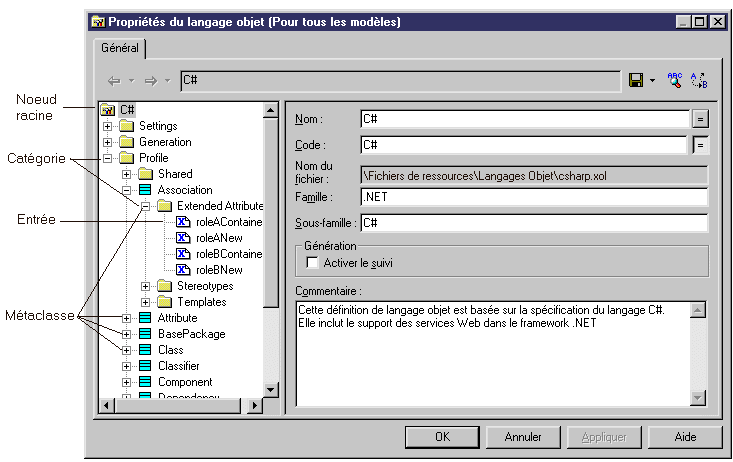Image resolution: width=733 pixels, height=462 pixels.
Task: Click the back arrow navigation icon
Action: [114, 80]
